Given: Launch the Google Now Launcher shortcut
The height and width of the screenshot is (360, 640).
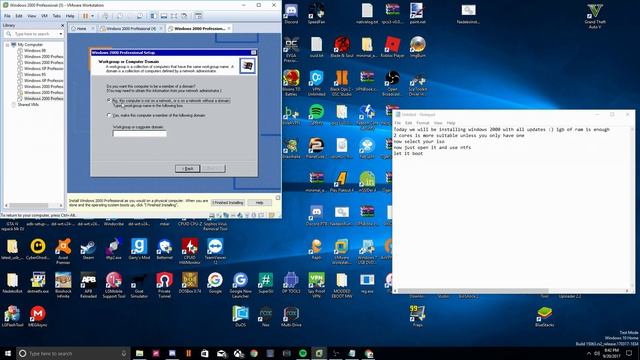Looking at the screenshot, I should click(x=240, y=285).
